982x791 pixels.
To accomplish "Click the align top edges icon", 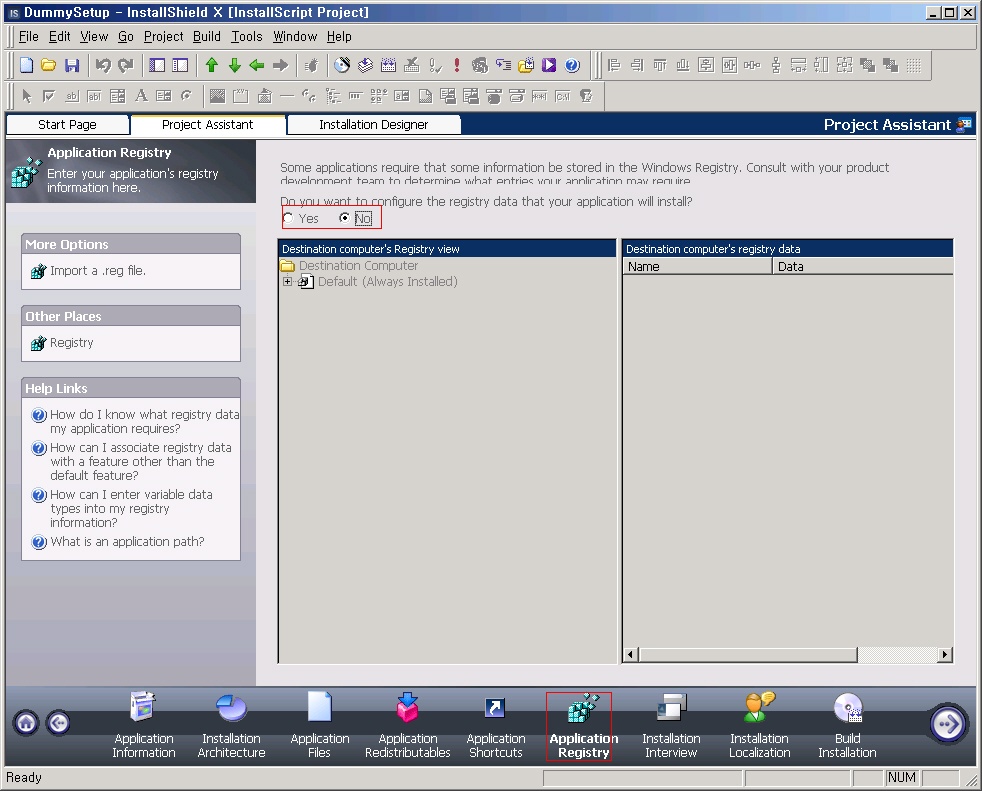I will point(660,65).
